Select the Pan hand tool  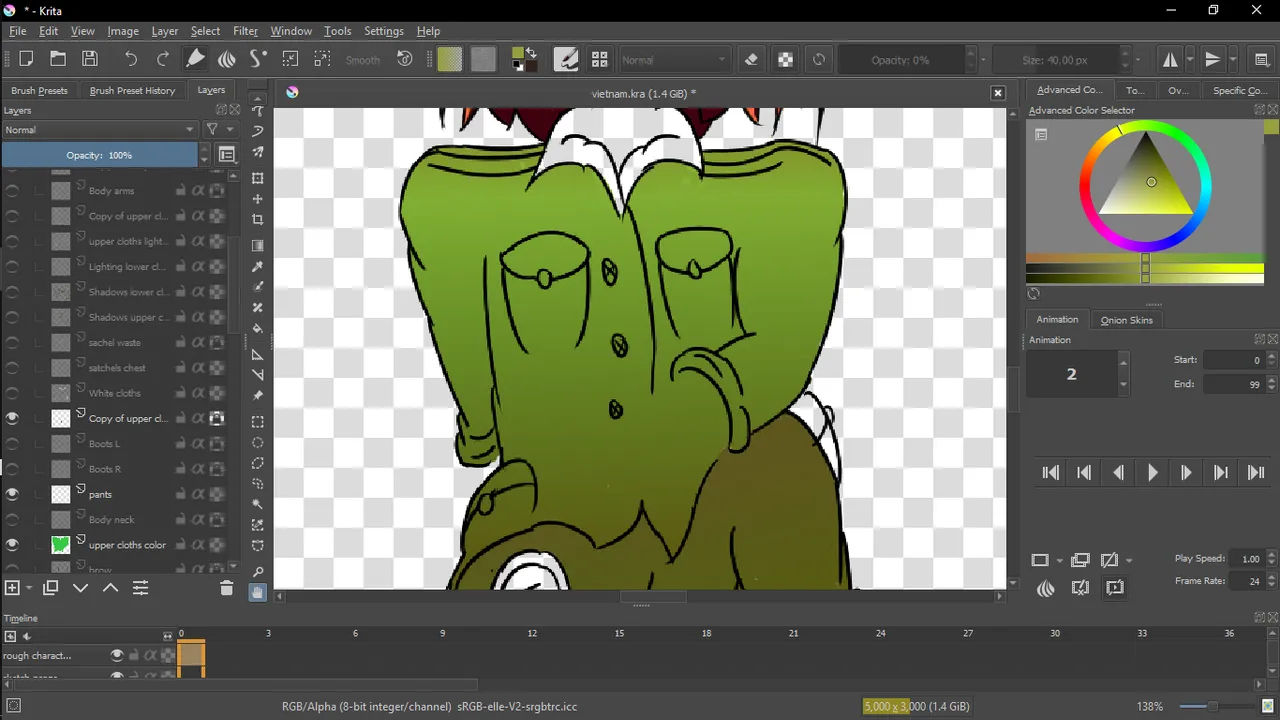[258, 592]
